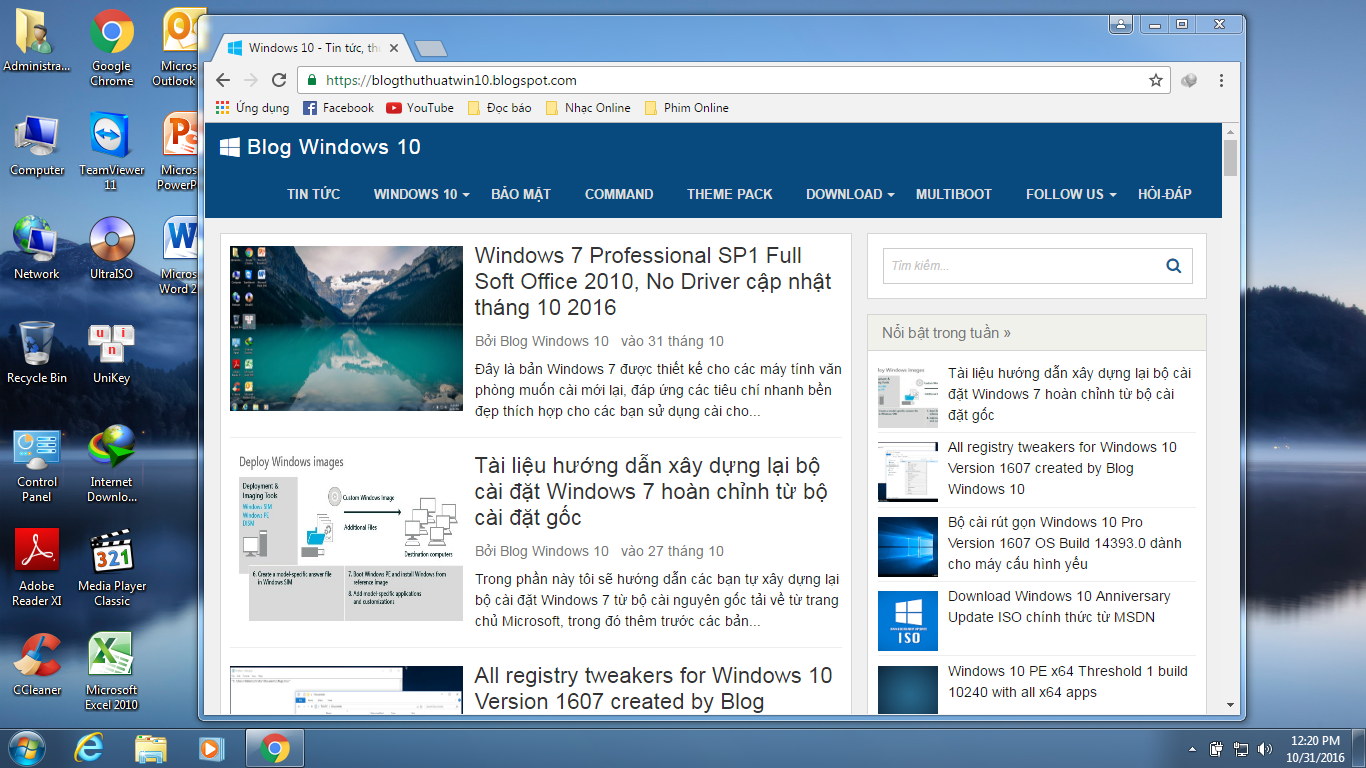Image resolution: width=1366 pixels, height=768 pixels.
Task: Open Nổi bật trong tuần heading
Action: 946,333
